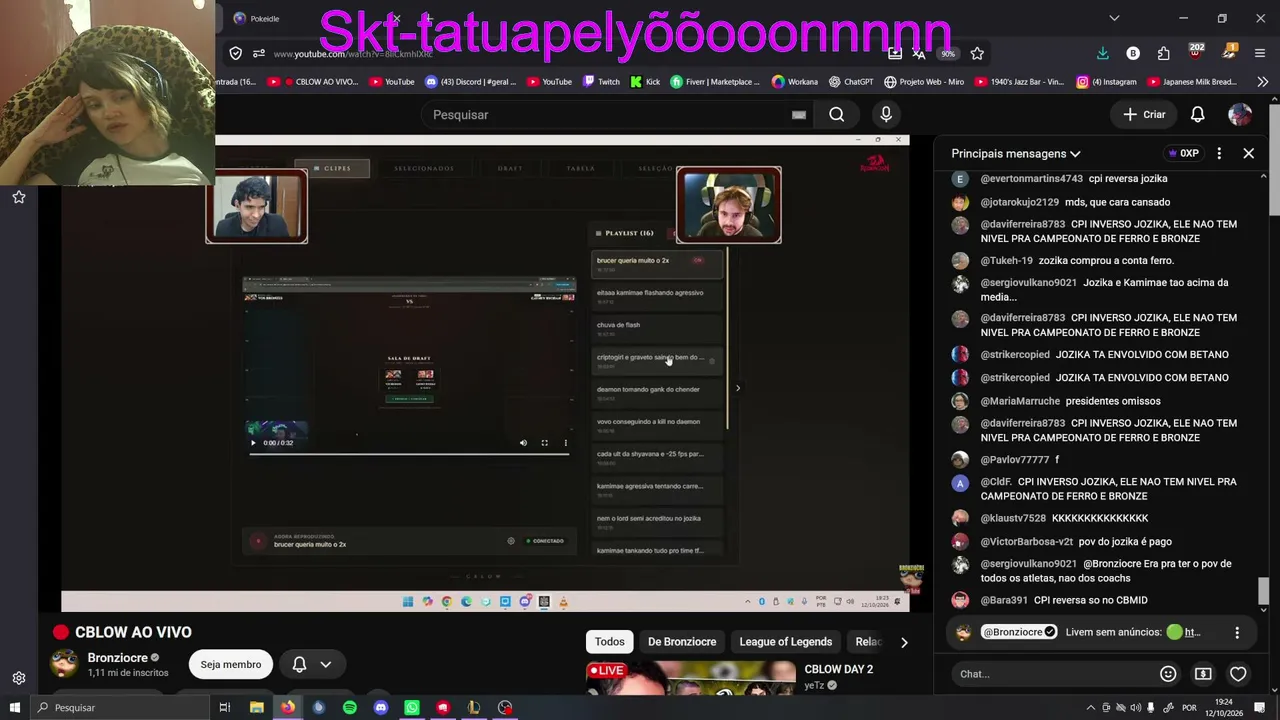Click the Super Chat money icon
1280x720 pixels.
[x=1203, y=674]
